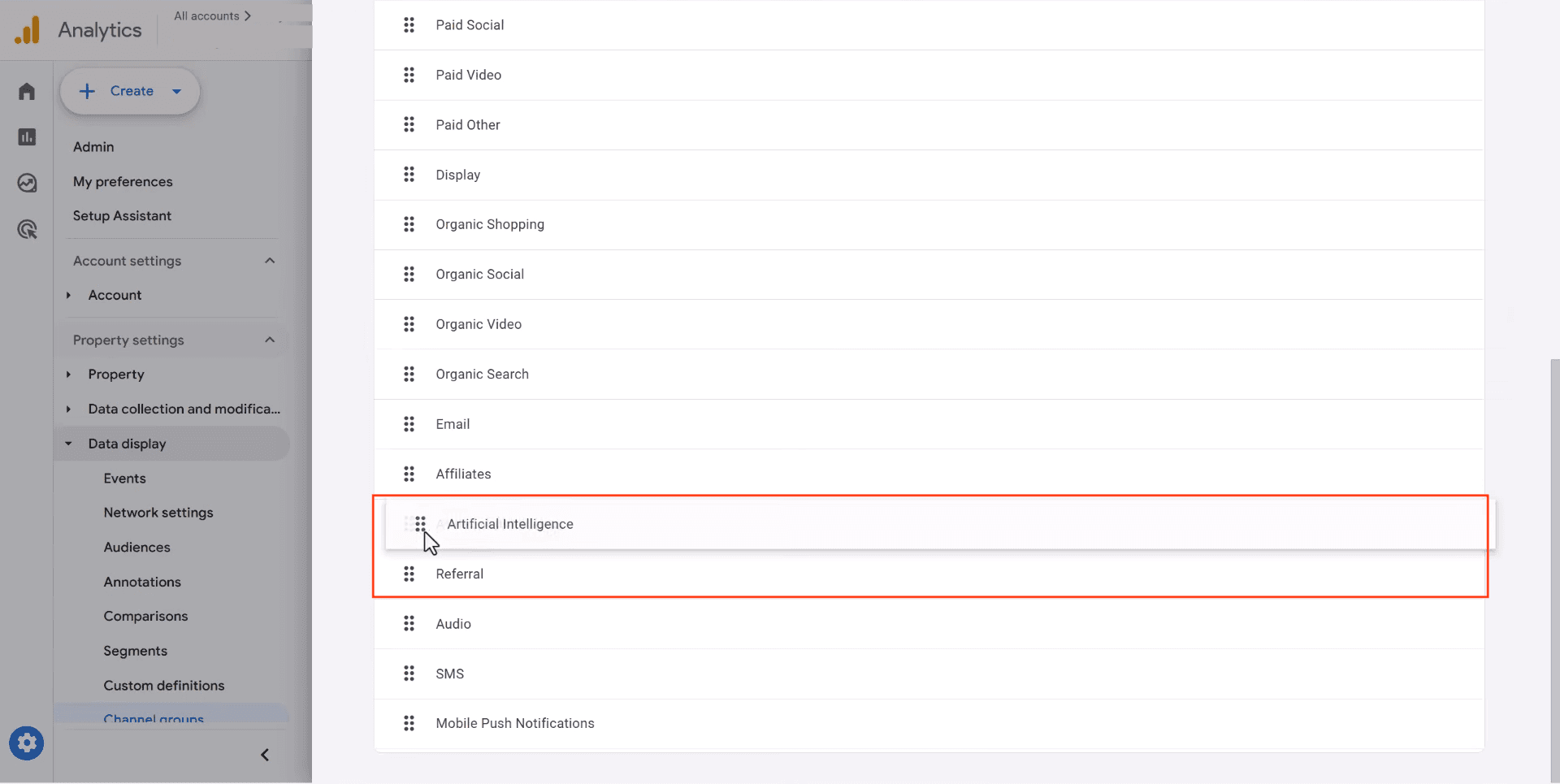Expand the Account tree item
1560x784 pixels.
(69, 295)
